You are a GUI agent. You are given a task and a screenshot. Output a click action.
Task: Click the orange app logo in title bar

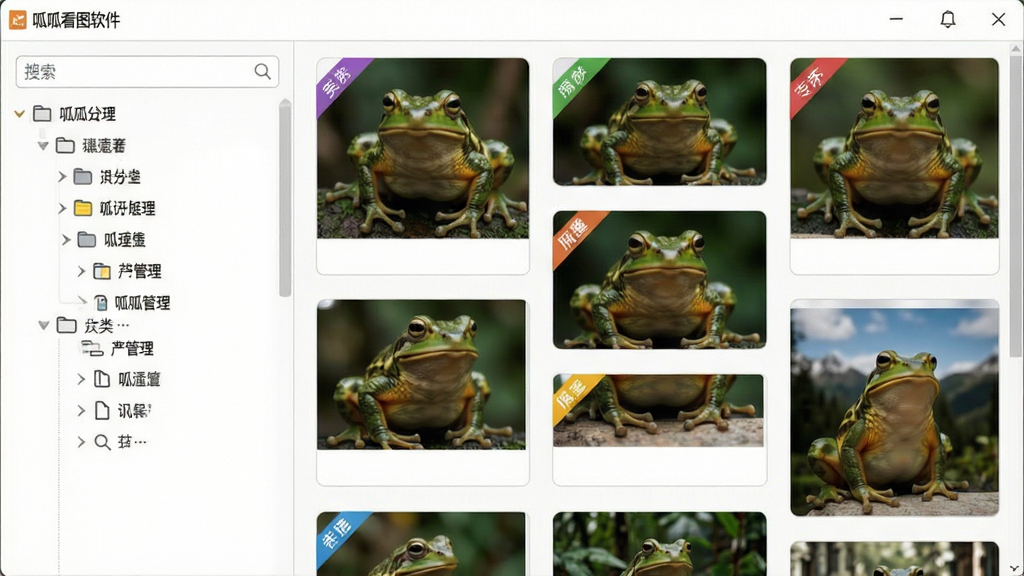[18, 20]
